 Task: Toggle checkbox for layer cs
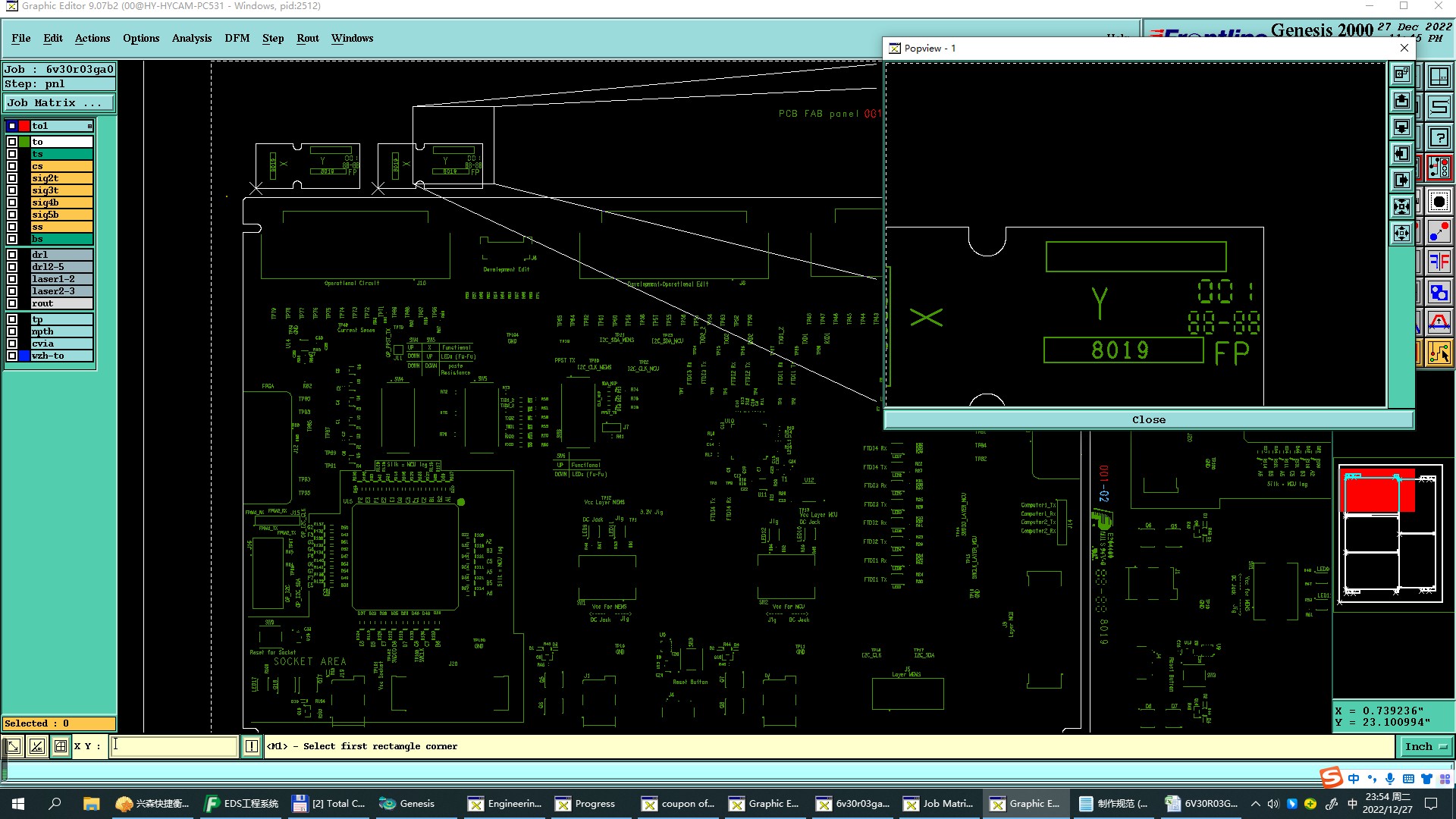pos(12,166)
